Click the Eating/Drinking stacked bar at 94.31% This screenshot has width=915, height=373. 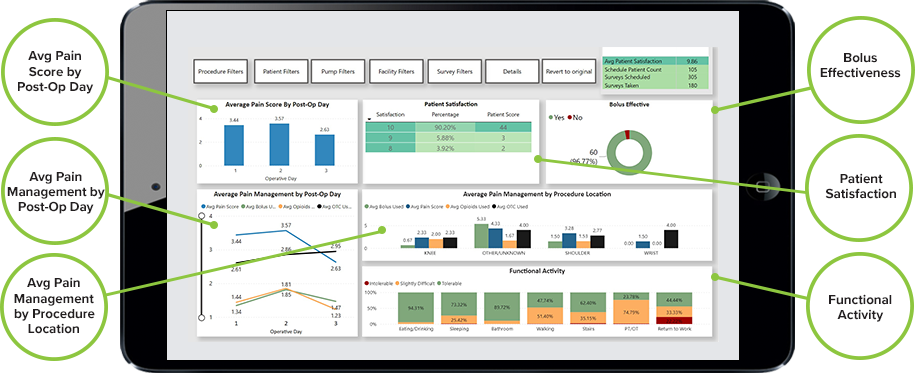tap(416, 308)
